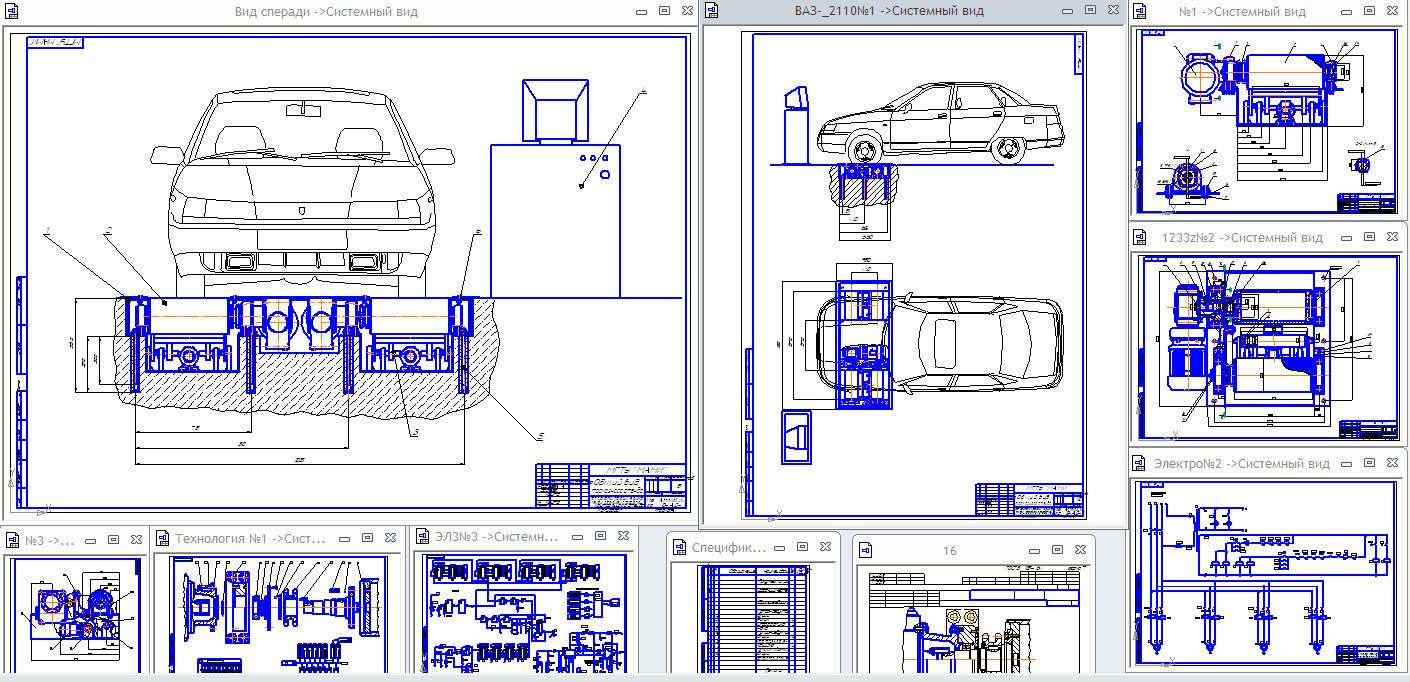This screenshot has height=682, width=1410.
Task: Activate the "Специфик…" window title
Action: [x=729, y=548]
